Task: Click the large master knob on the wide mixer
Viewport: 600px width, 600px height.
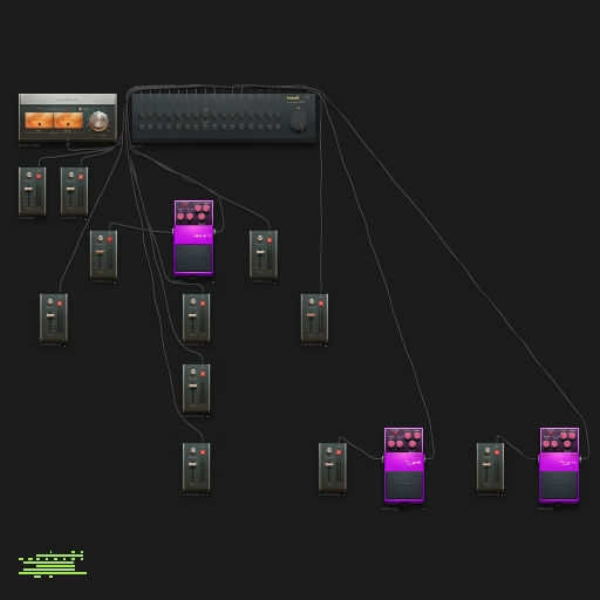Action: tap(298, 122)
